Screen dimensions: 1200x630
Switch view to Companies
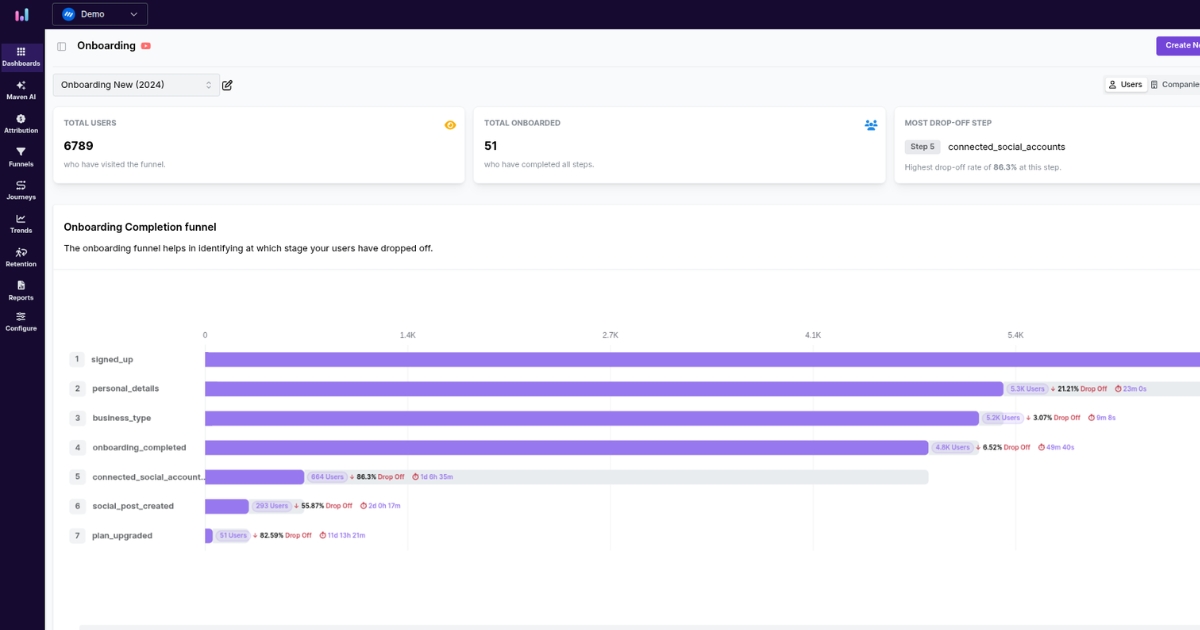[x=1175, y=85]
